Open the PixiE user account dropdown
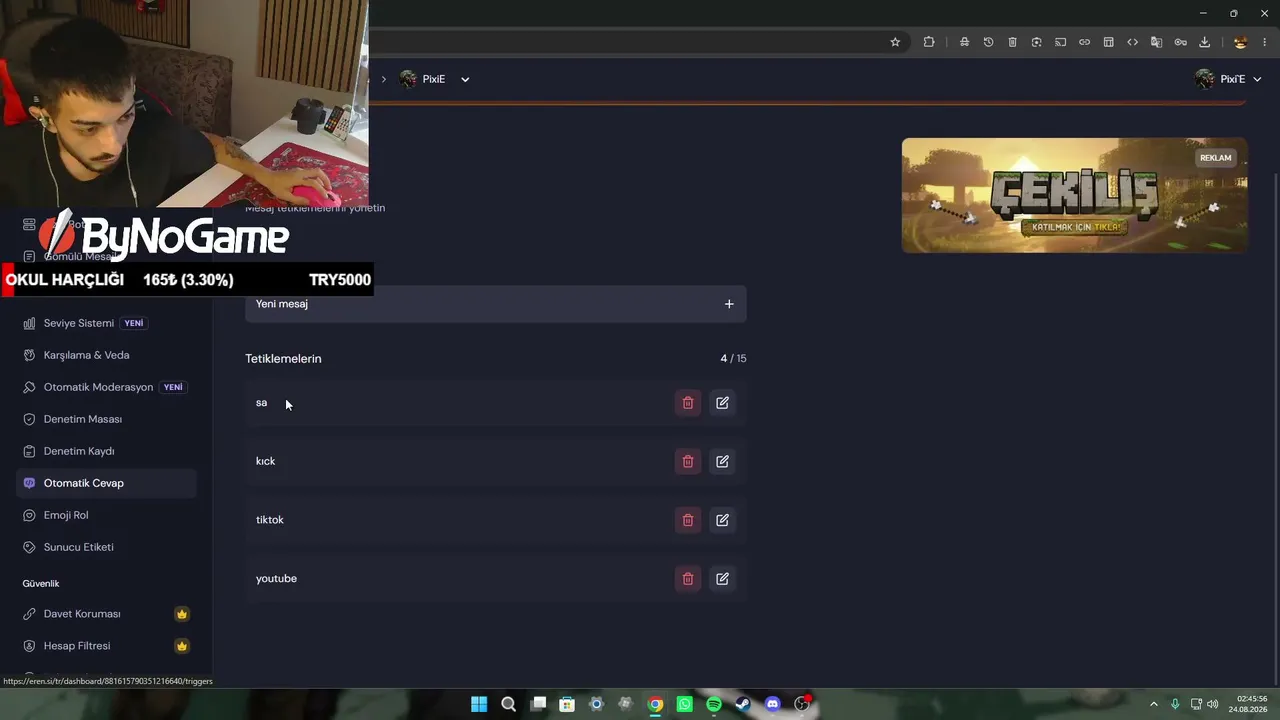Viewport: 1280px width, 720px height. coord(1228,79)
